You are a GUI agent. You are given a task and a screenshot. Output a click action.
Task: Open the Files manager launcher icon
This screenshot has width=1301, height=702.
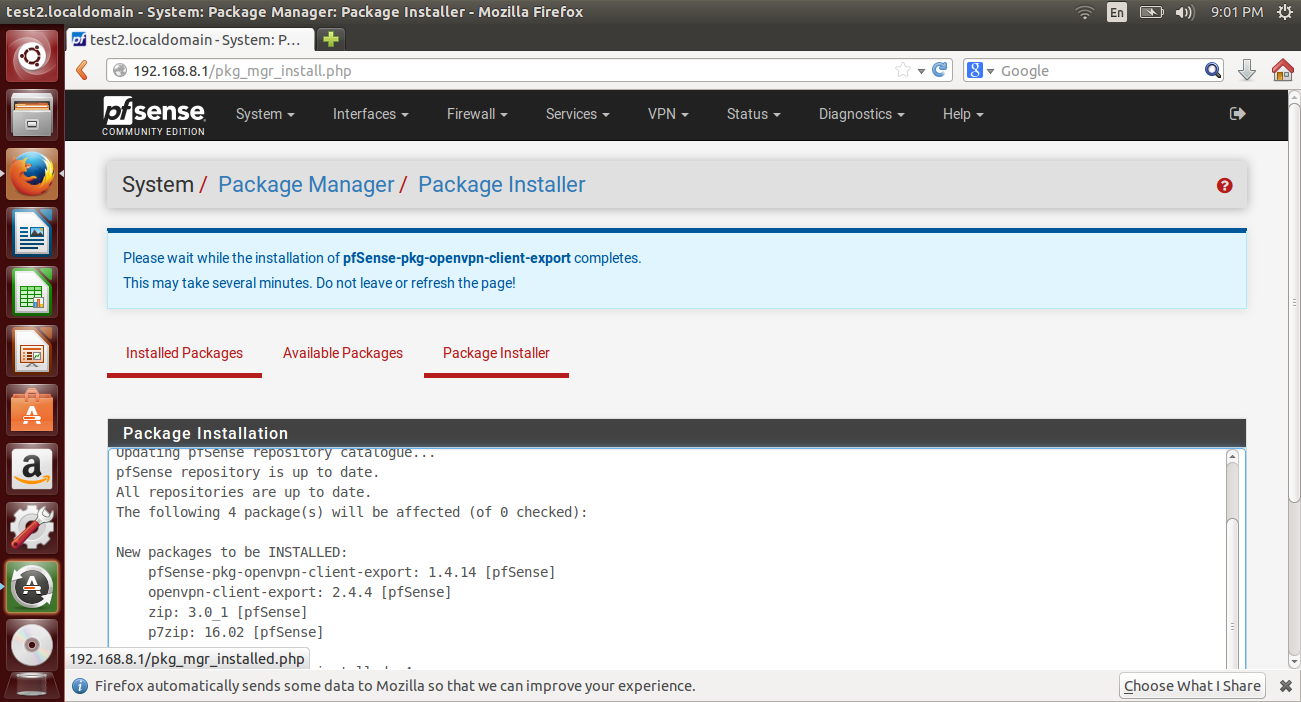pos(32,116)
